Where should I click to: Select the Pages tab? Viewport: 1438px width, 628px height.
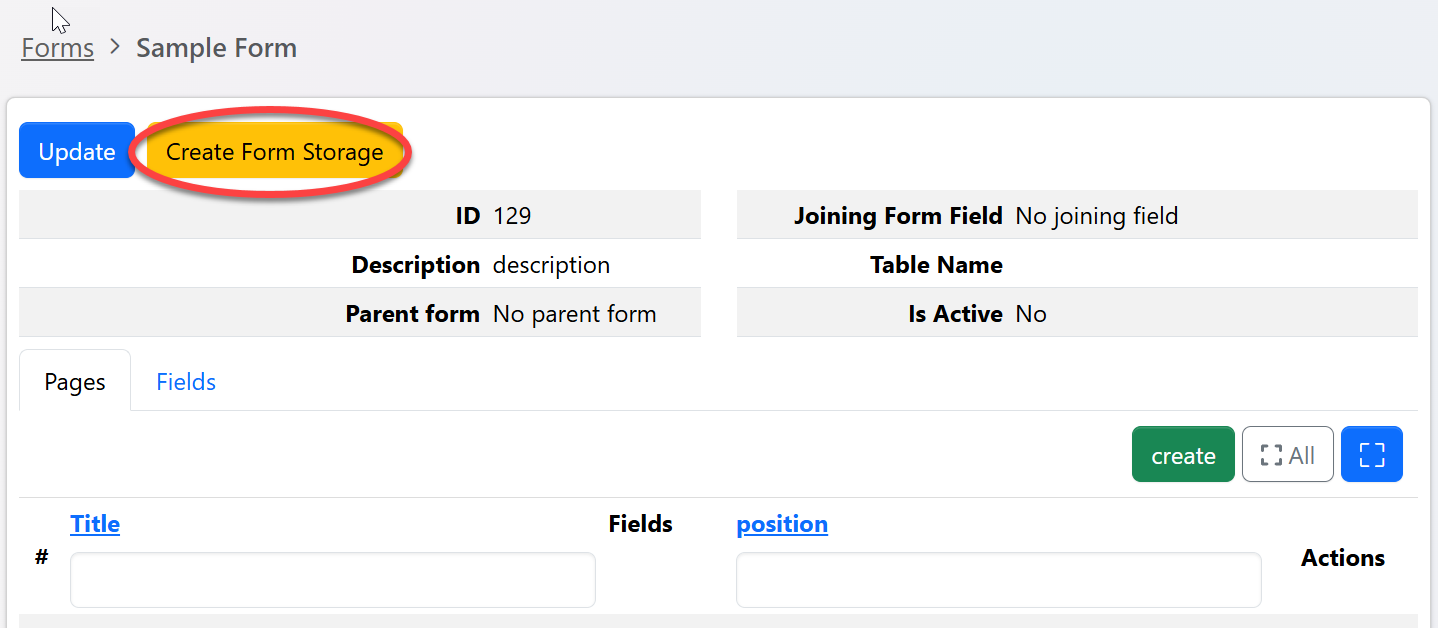coord(75,382)
